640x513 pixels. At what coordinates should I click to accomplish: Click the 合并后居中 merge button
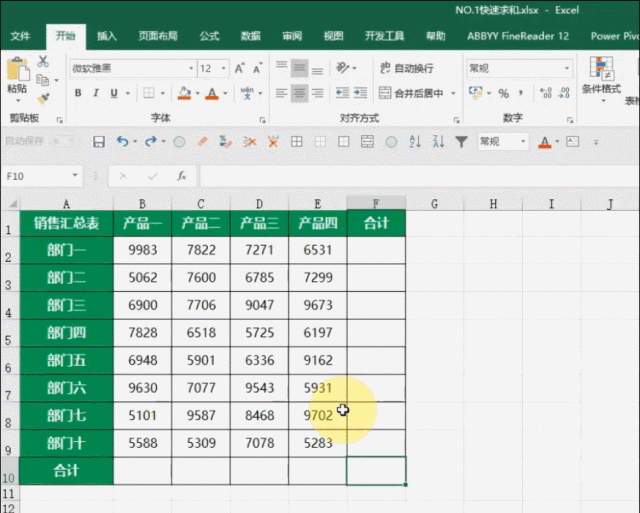tap(416, 93)
